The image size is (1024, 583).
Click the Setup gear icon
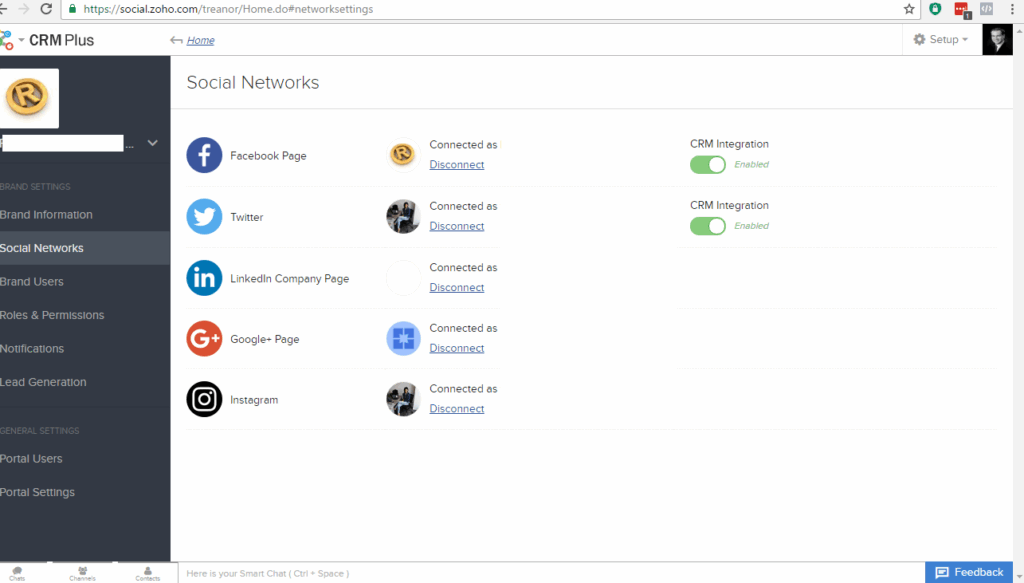click(x=919, y=39)
